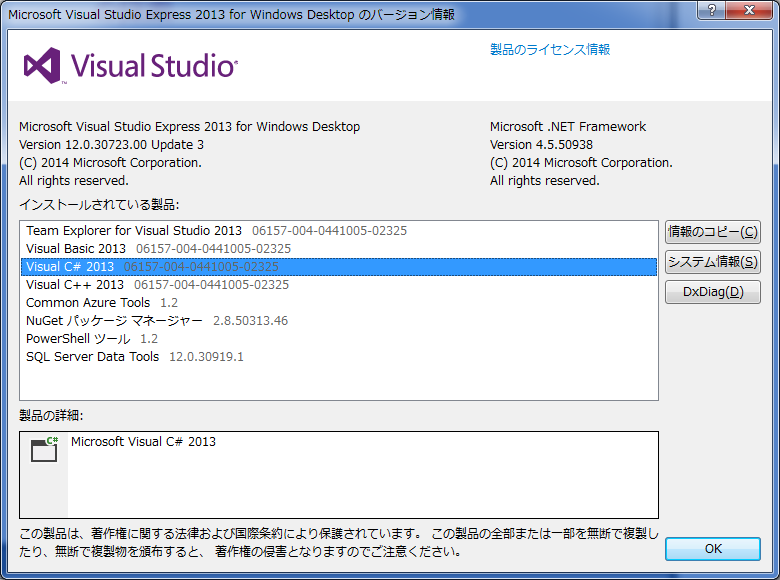This screenshot has height=580, width=780.
Task: Select SQL Server Data Tools entry
Action: point(339,357)
